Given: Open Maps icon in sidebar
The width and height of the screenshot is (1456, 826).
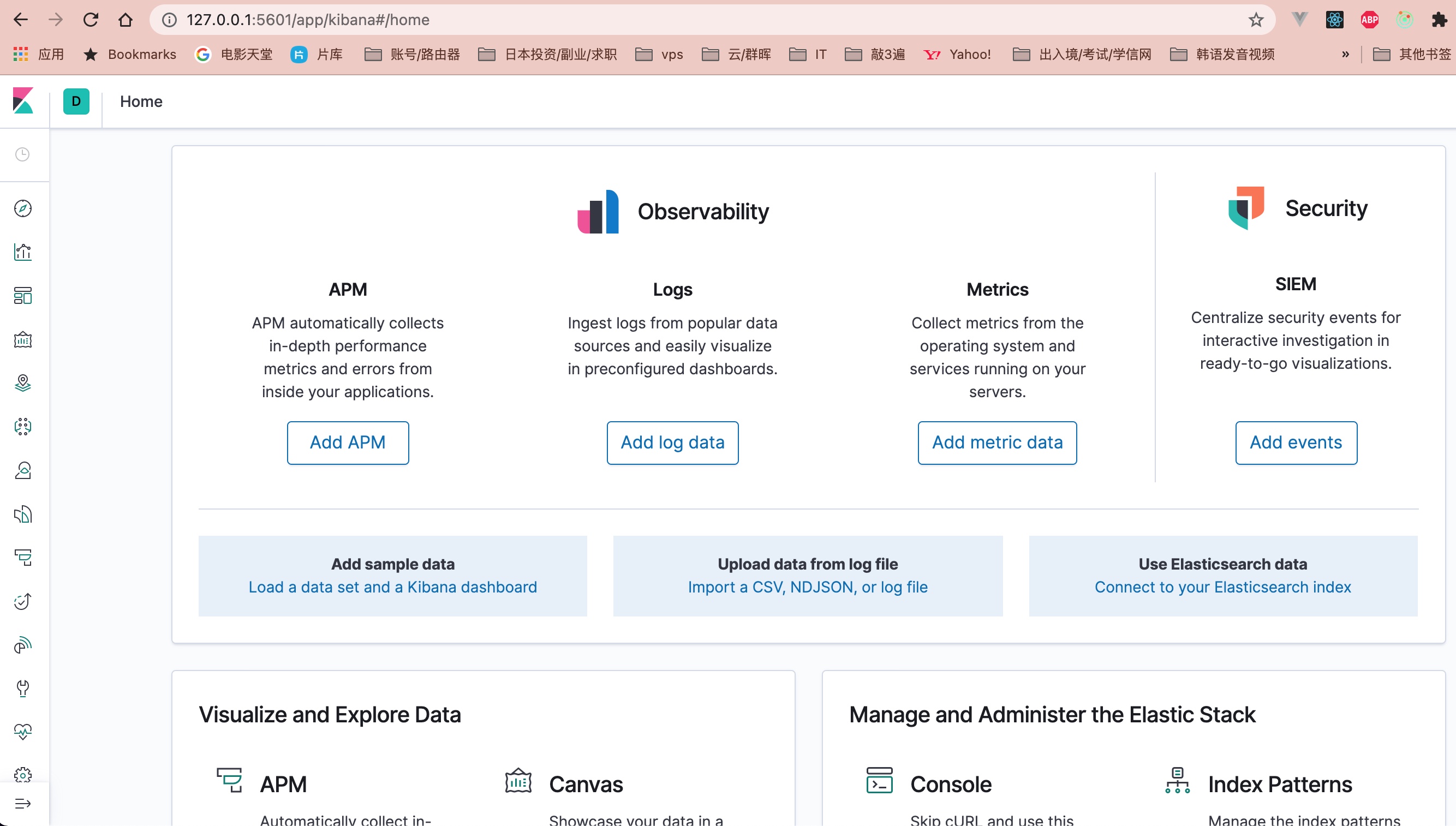Looking at the screenshot, I should pos(23,383).
